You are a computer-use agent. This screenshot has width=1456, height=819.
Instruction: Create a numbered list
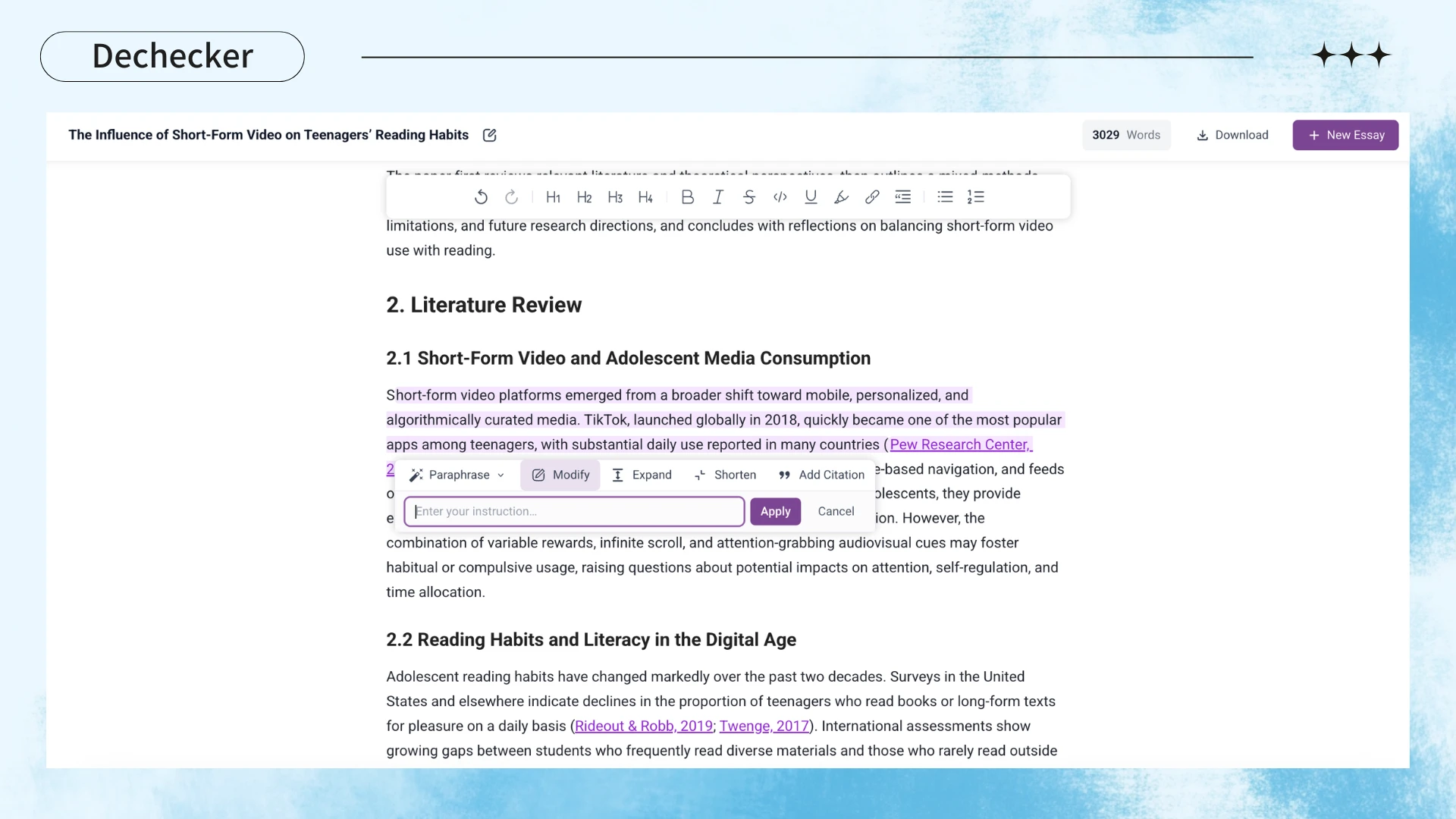pyautogui.click(x=975, y=197)
